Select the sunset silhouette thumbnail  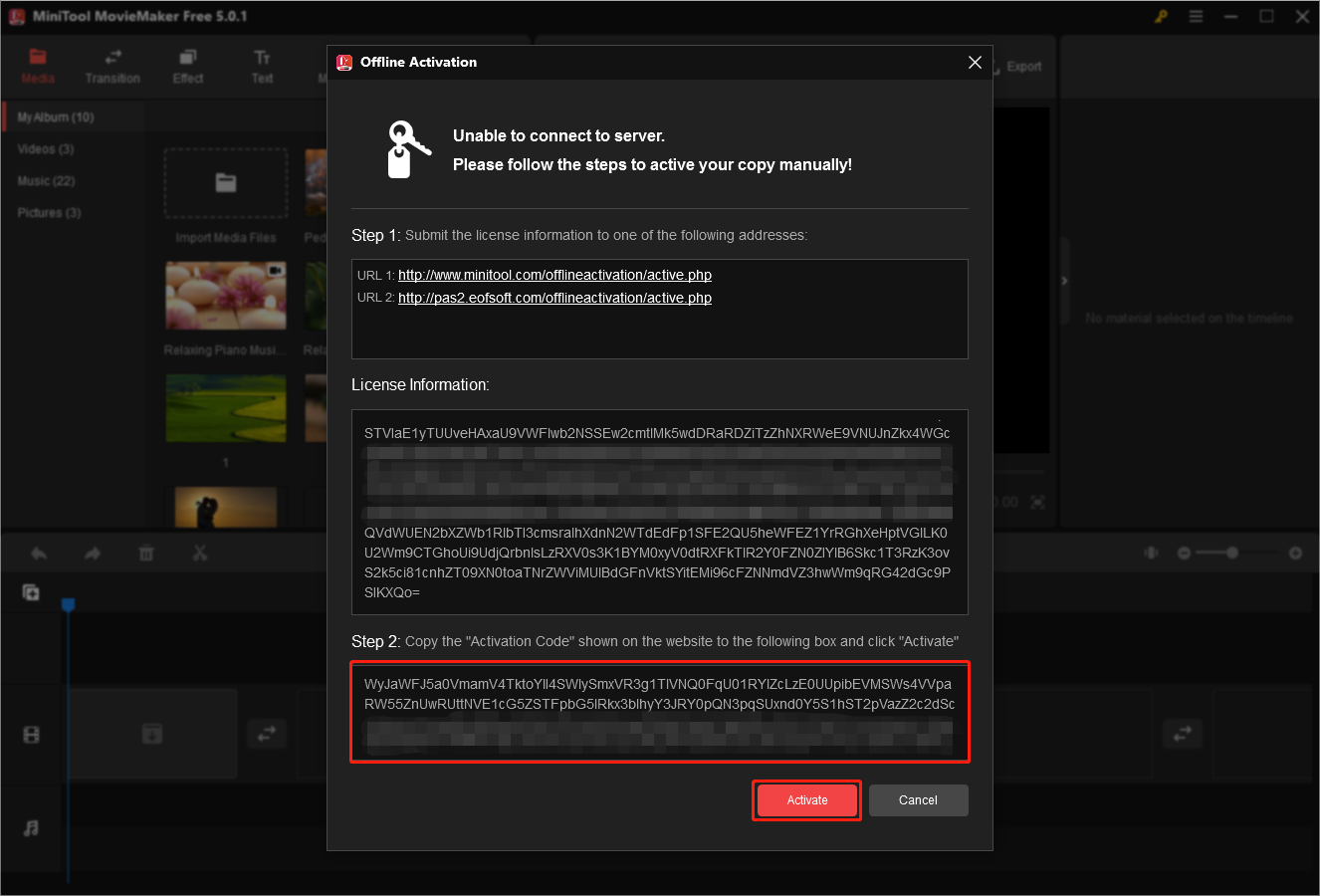[226, 507]
